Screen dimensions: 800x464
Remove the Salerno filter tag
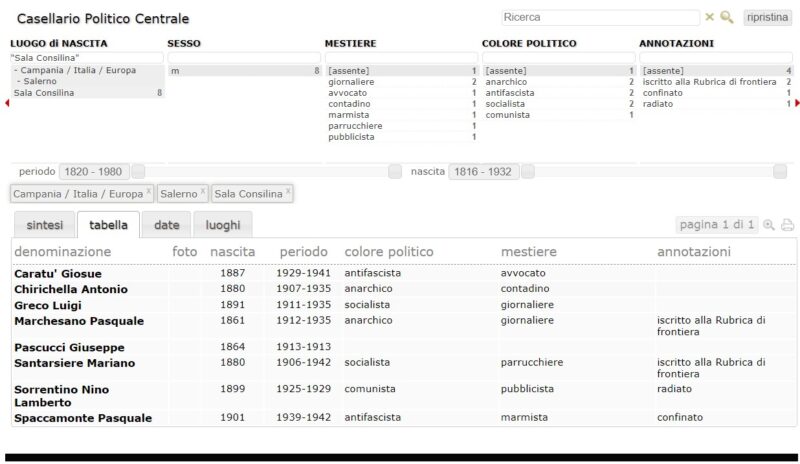tap(203, 191)
